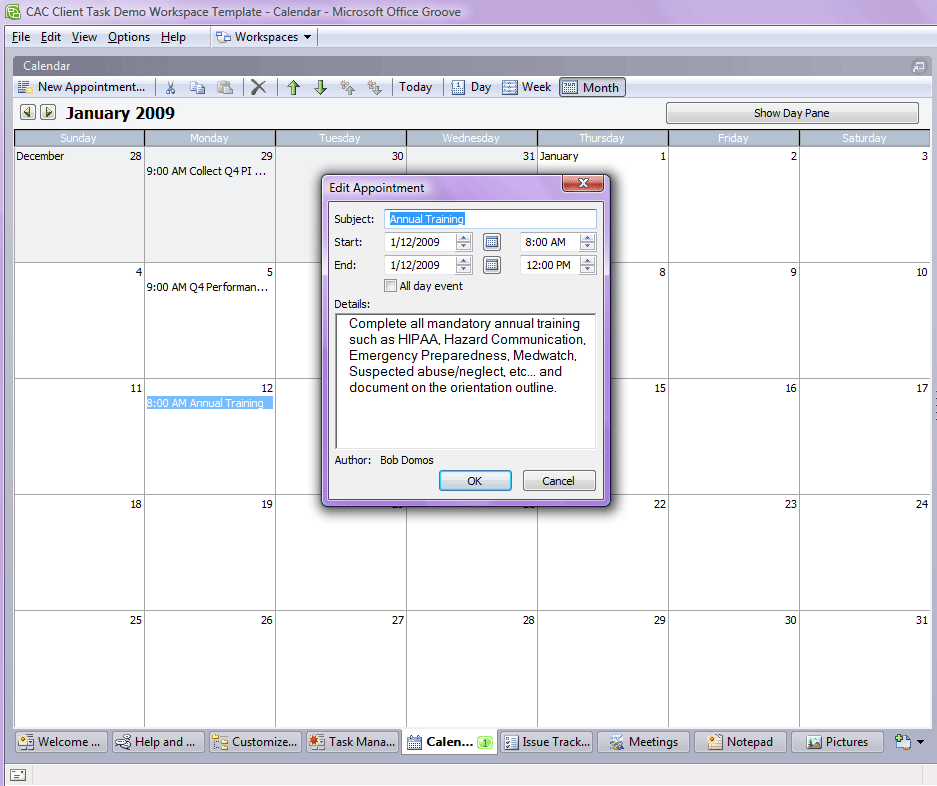Open Start date calendar picker icon
Viewport: 937px width, 786px height.
pyautogui.click(x=492, y=242)
